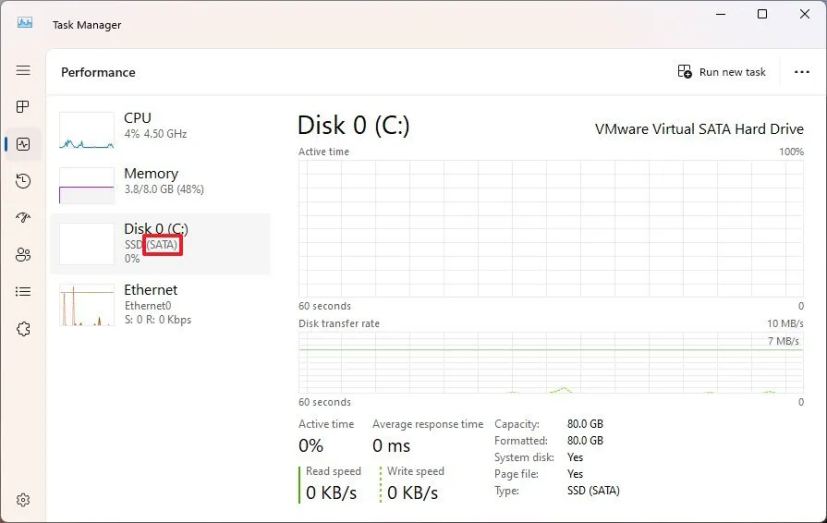
Task: Go to the Processes page icon
Action: tap(23, 107)
